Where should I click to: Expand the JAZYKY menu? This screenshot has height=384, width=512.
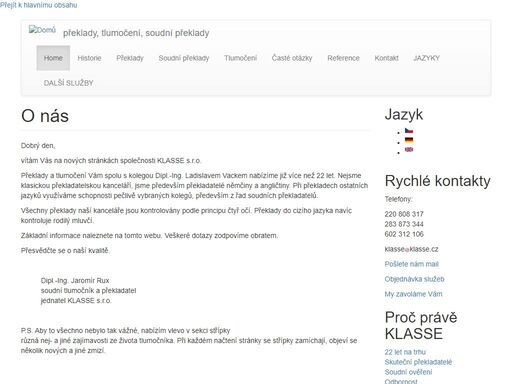[426, 58]
